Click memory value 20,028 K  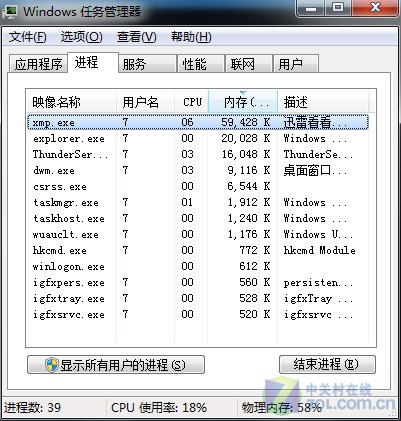click(246, 138)
